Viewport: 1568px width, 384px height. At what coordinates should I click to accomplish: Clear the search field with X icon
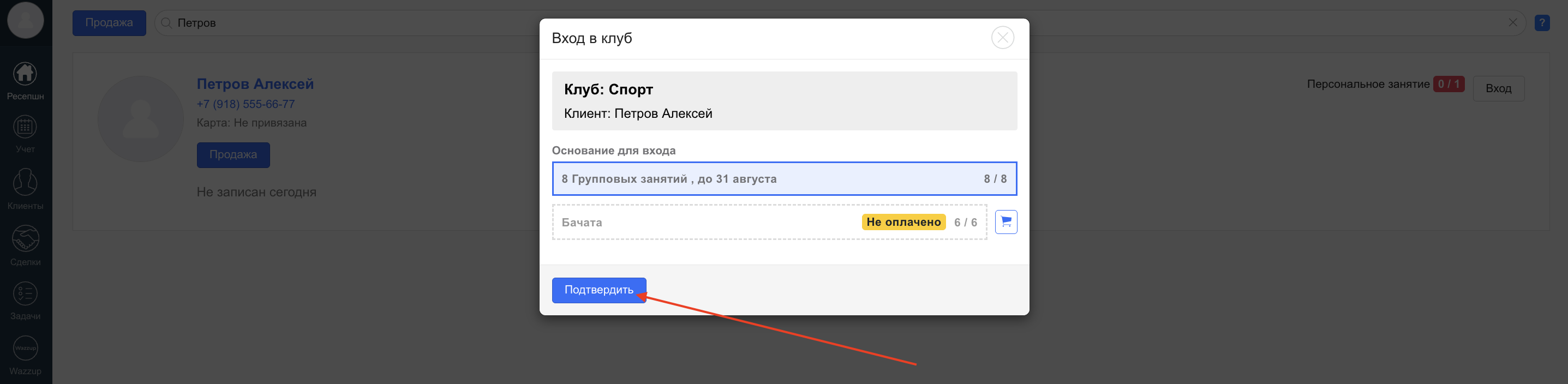click(1512, 22)
